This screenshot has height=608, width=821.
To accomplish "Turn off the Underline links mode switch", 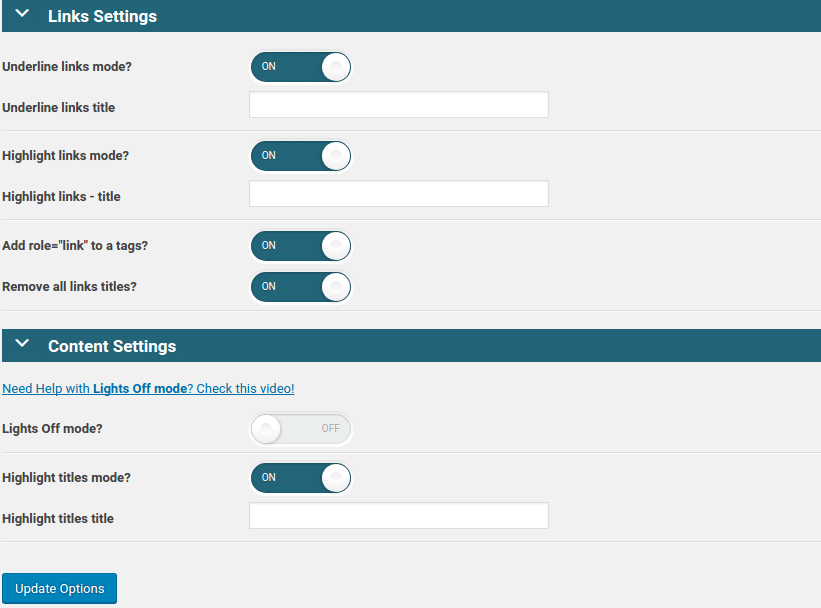I will tap(300, 67).
